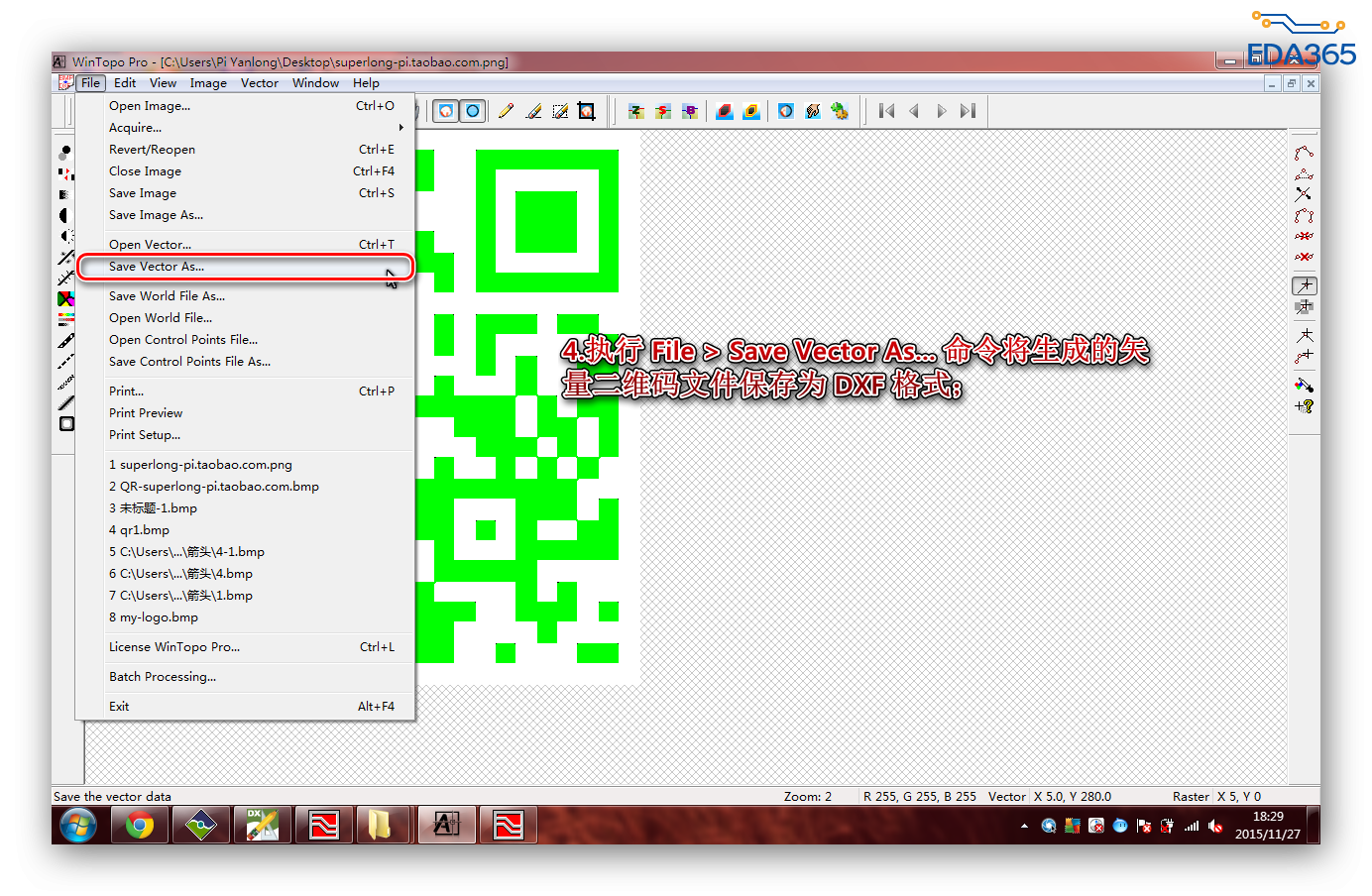Open the Windows Start menu
Viewport: 1372px width, 896px height.
78,825
